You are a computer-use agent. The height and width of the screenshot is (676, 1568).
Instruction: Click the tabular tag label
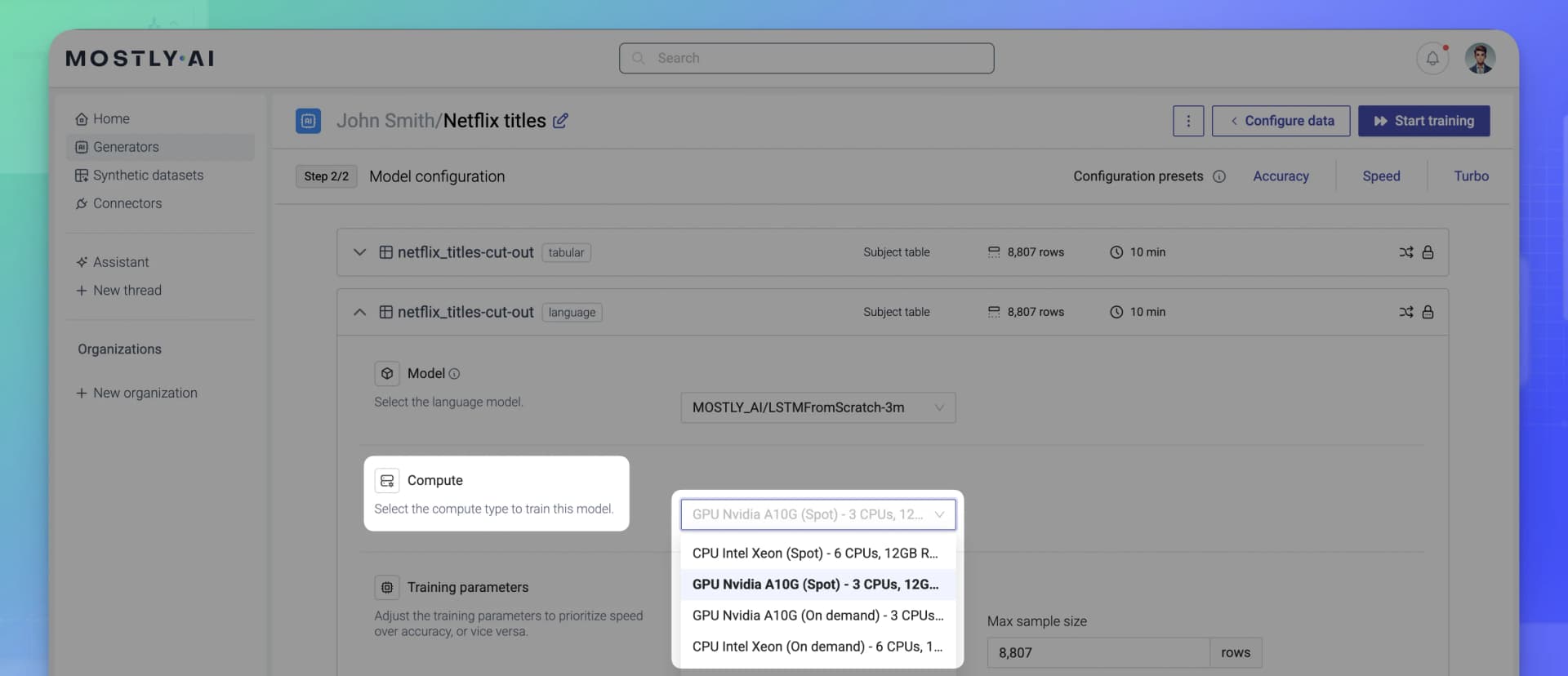click(x=566, y=252)
